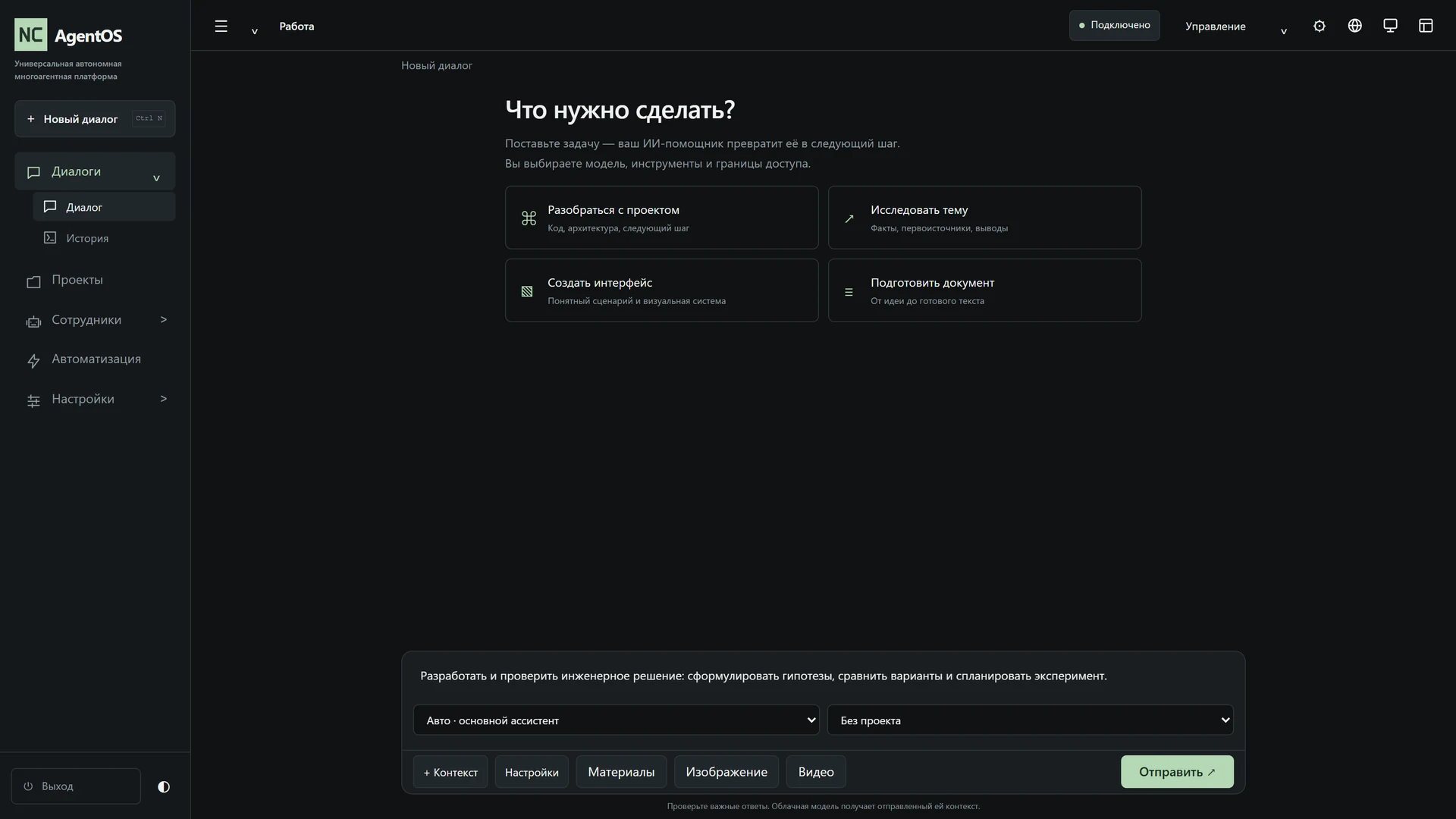Click the lines icon on Подготовить документ
This screenshot has height=819, width=1456.
point(849,292)
